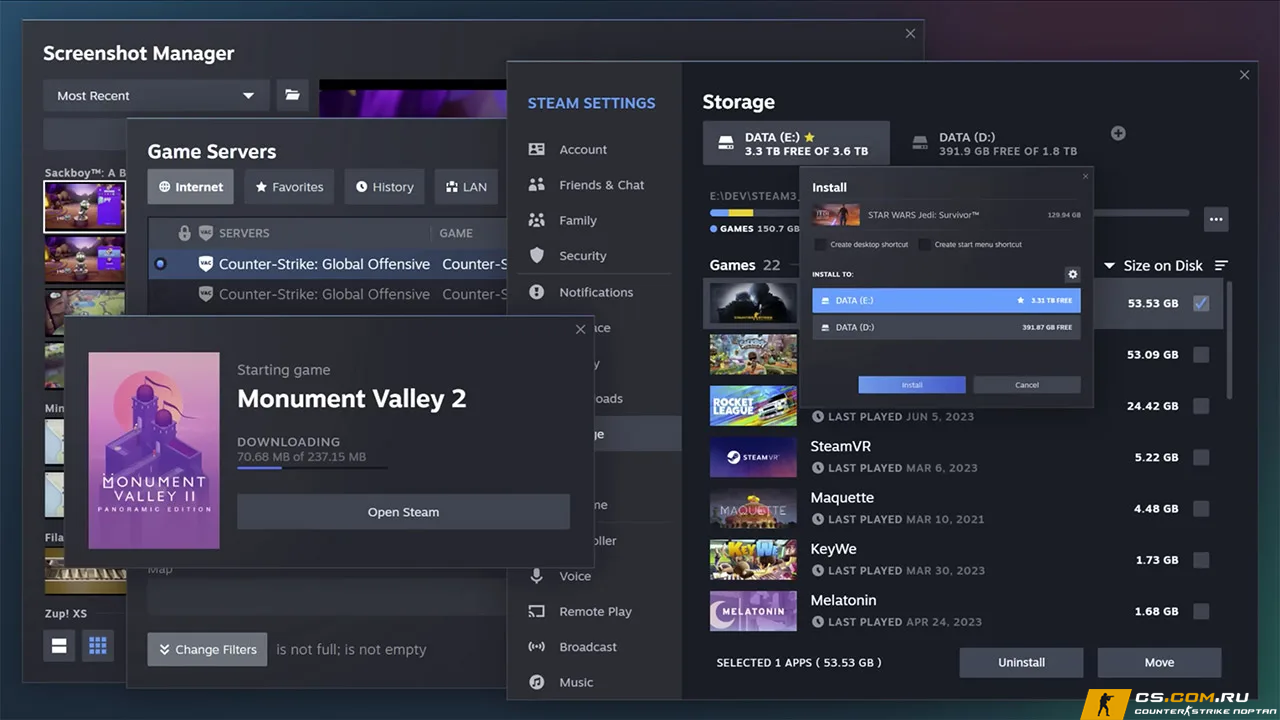Open Size on Disk sort dropdown

coord(1154,265)
